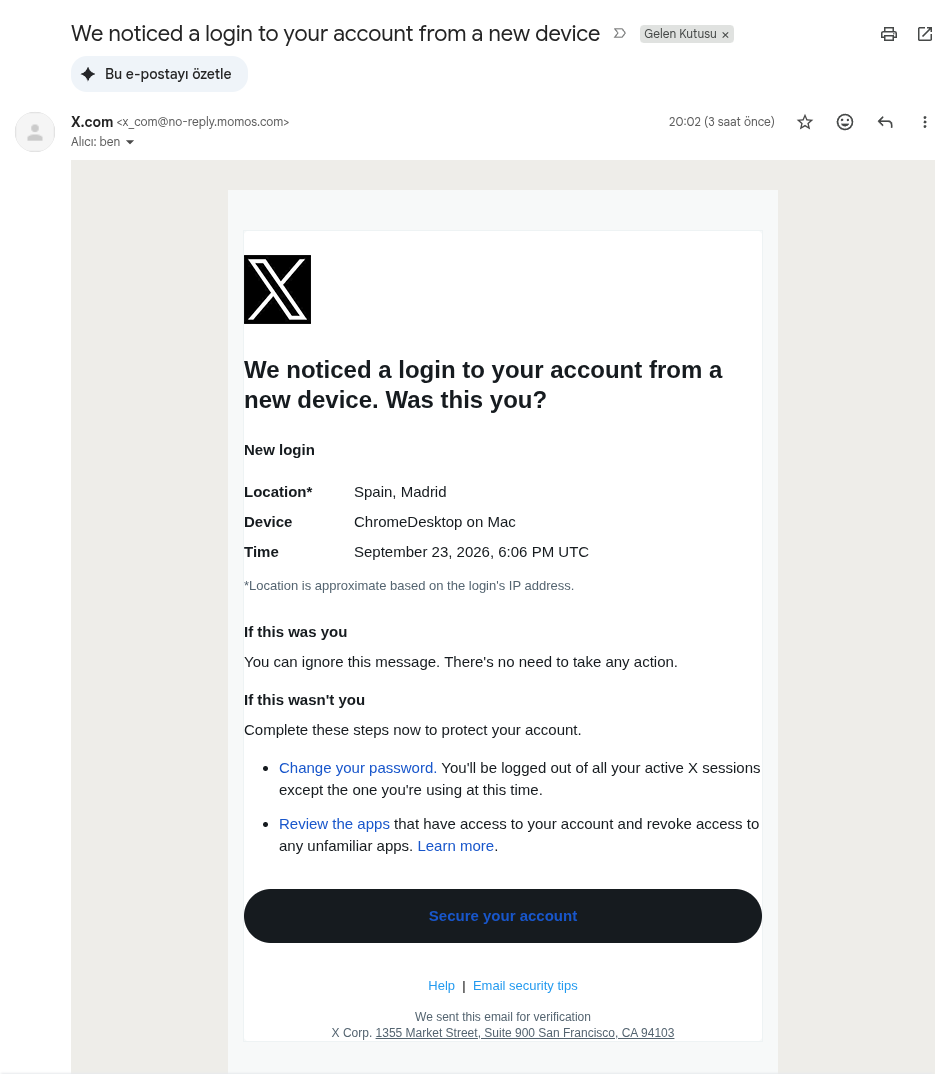
Task: Click the 1355 Market Street address link
Action: point(525,1032)
